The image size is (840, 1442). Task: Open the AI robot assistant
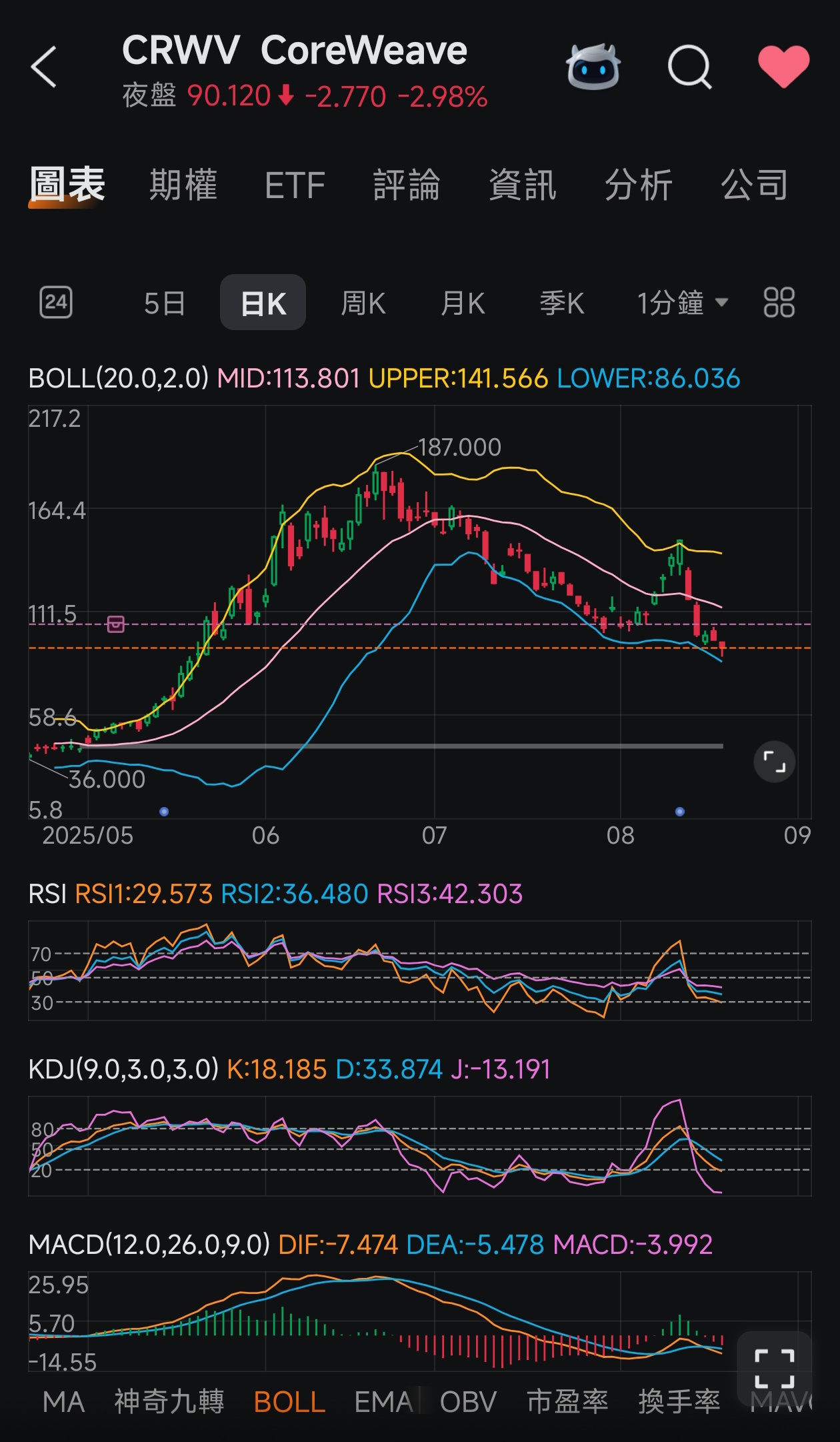click(x=593, y=67)
